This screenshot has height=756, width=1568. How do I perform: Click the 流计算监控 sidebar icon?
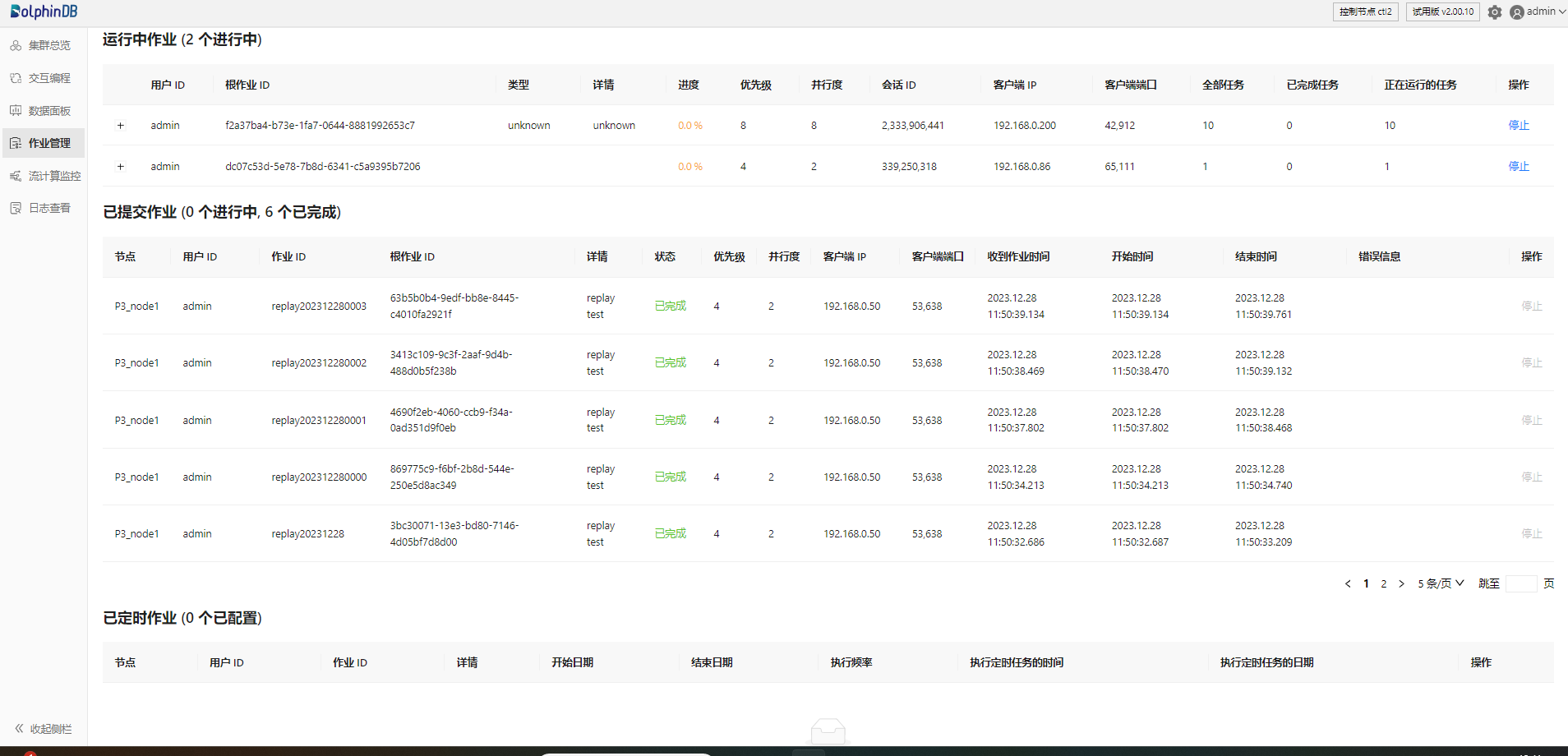pyautogui.click(x=16, y=176)
